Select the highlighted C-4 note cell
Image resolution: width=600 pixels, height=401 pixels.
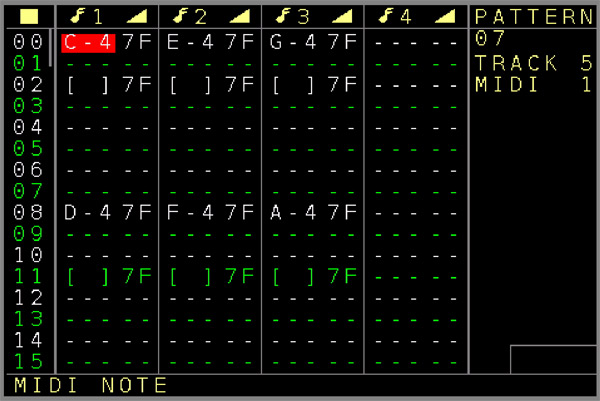pos(88,42)
